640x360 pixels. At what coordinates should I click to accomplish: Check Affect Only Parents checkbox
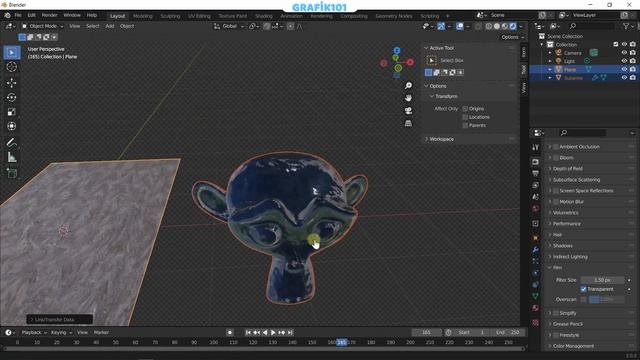click(x=465, y=125)
